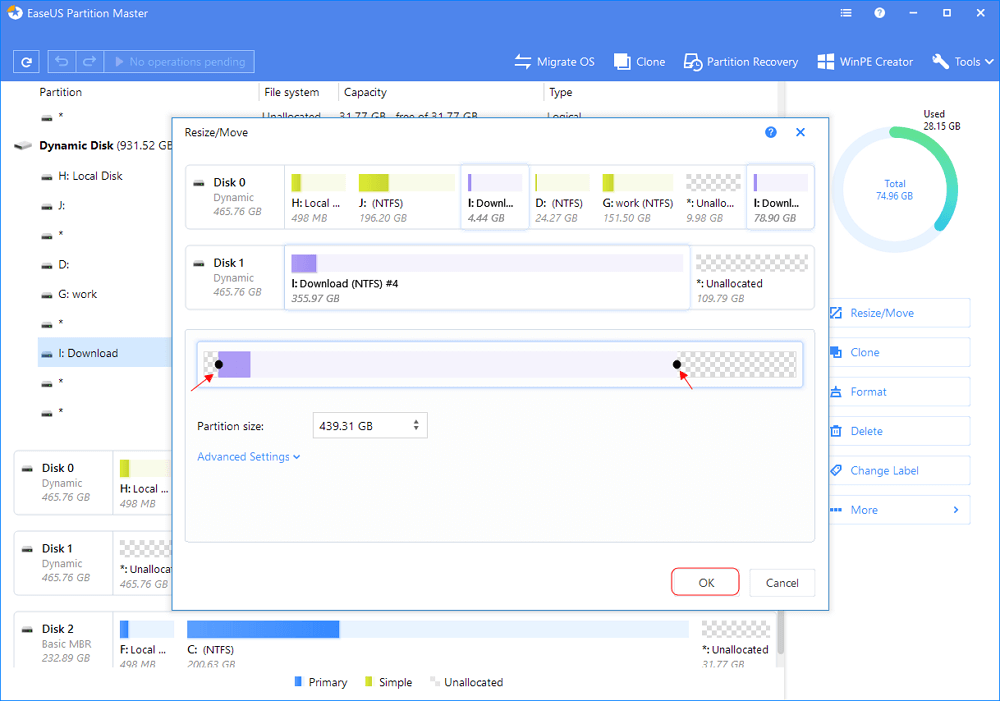Image resolution: width=1000 pixels, height=701 pixels.
Task: Launch the Partition Recovery tool
Action: pos(741,62)
